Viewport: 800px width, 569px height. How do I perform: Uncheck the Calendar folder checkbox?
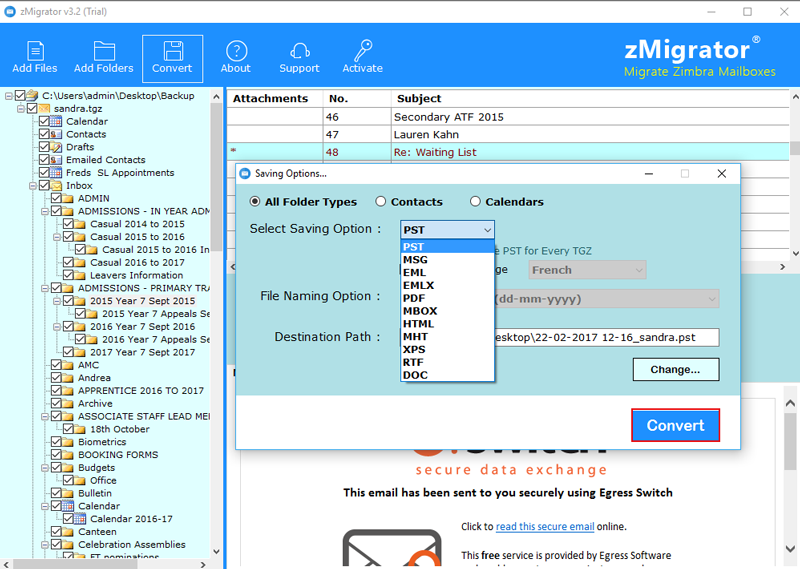(x=44, y=121)
